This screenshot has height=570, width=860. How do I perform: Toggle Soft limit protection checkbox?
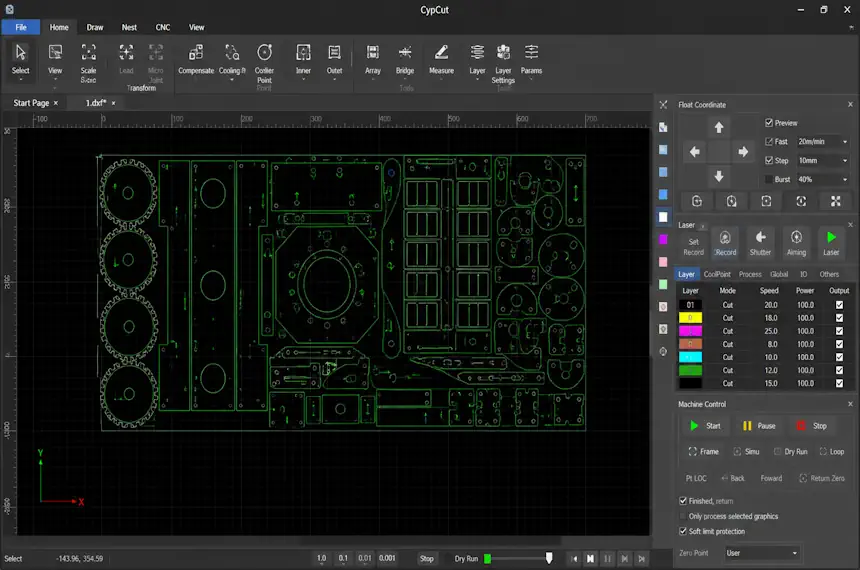pos(683,531)
